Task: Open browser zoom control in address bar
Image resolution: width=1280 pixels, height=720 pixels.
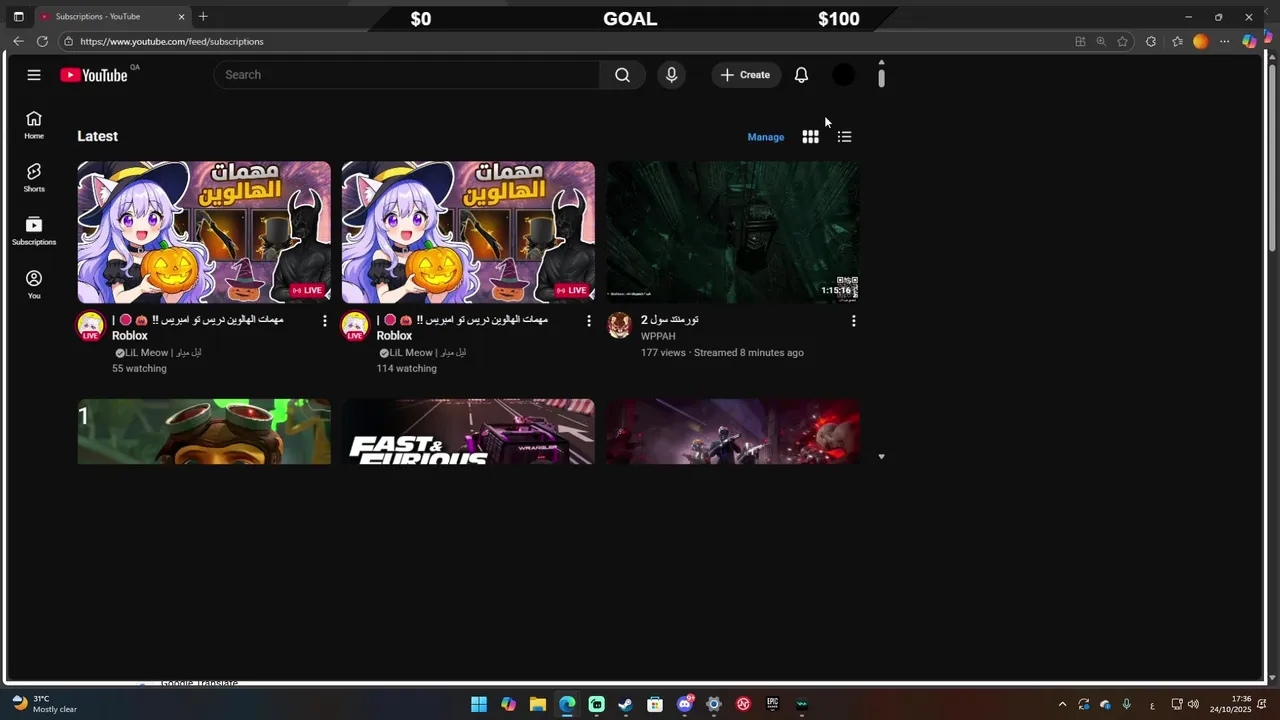Action: pyautogui.click(x=1101, y=41)
